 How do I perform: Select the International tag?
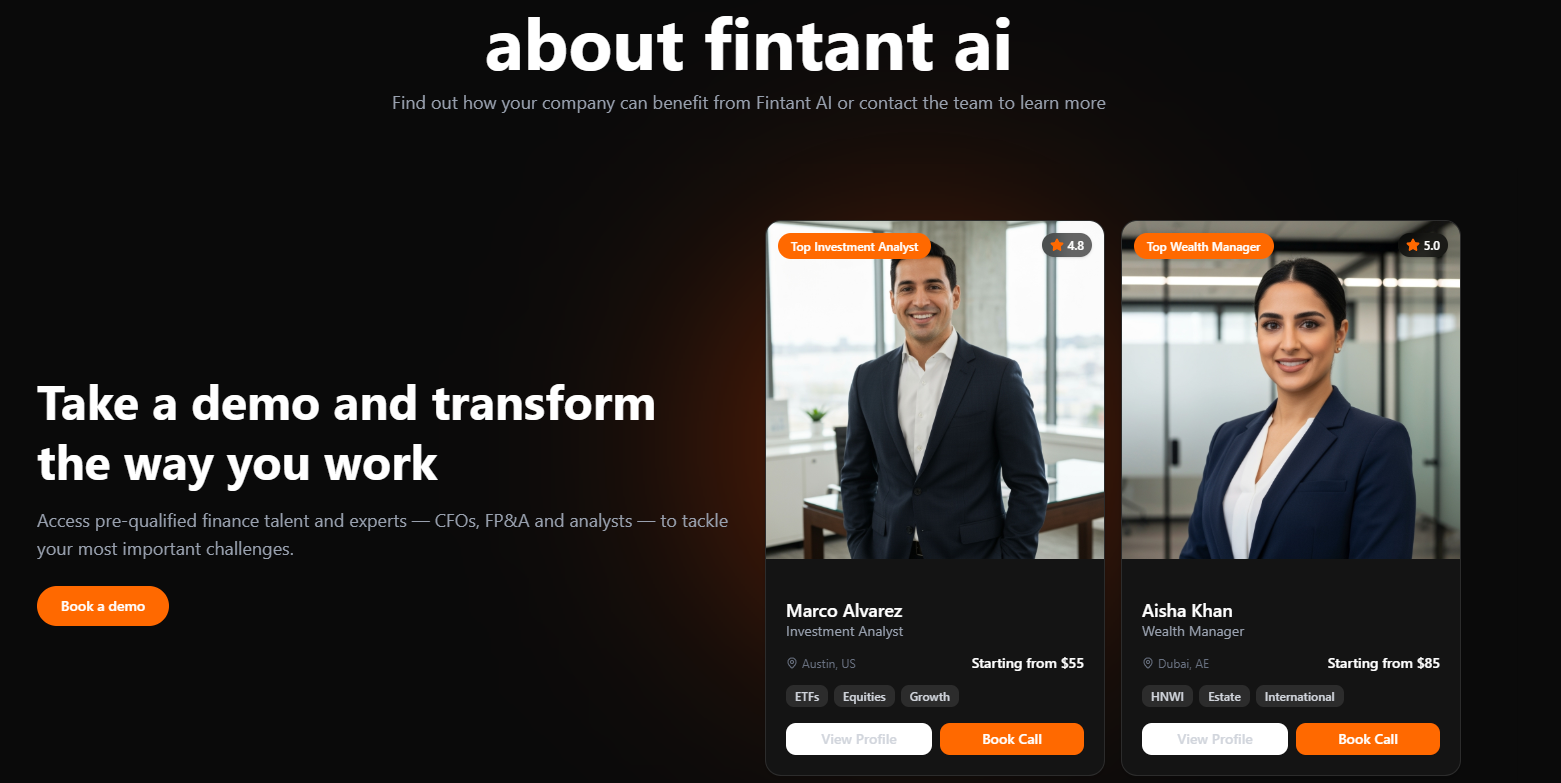pos(1300,696)
